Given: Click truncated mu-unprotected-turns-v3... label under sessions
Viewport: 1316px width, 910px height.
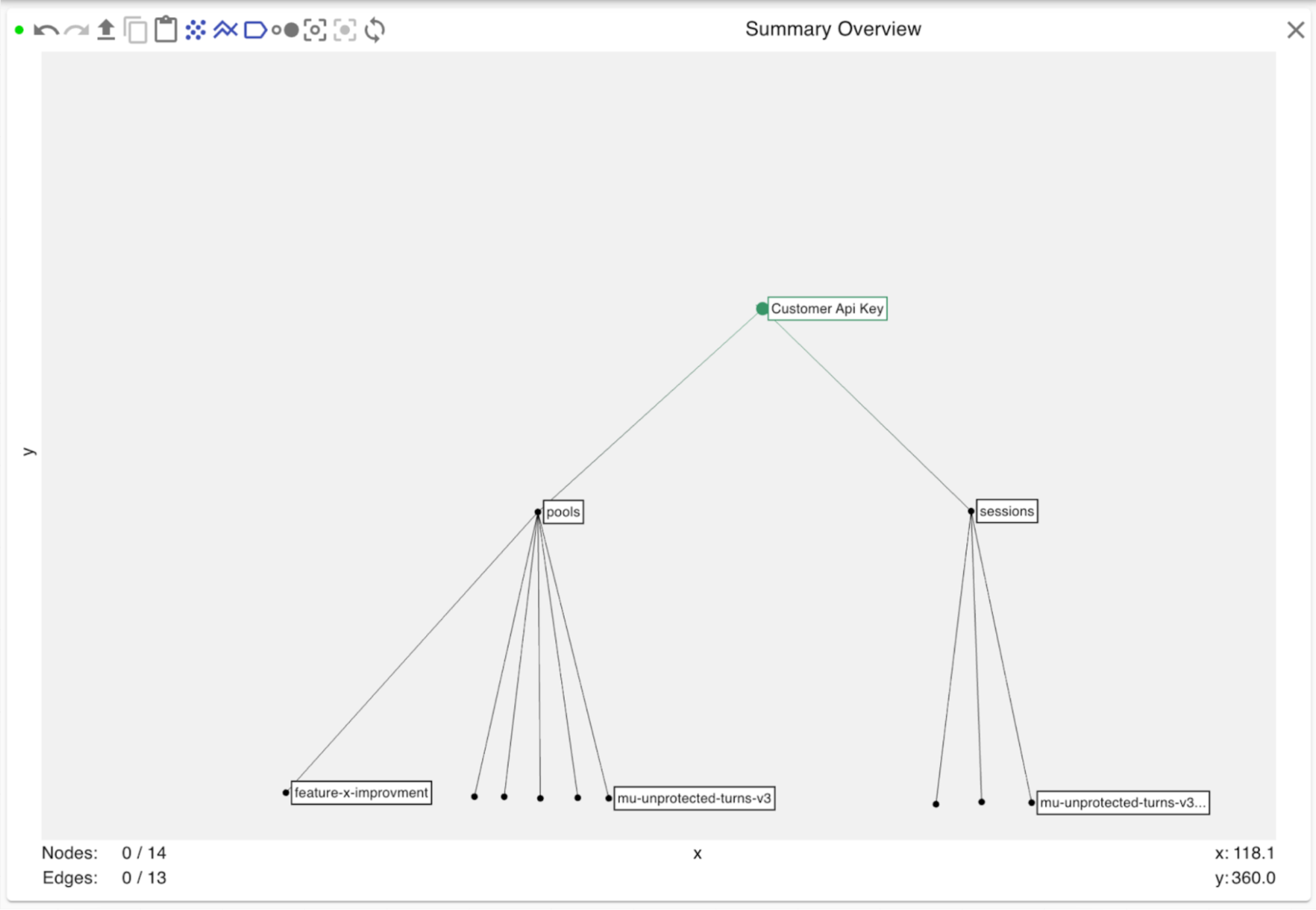Looking at the screenshot, I should click(x=1122, y=803).
